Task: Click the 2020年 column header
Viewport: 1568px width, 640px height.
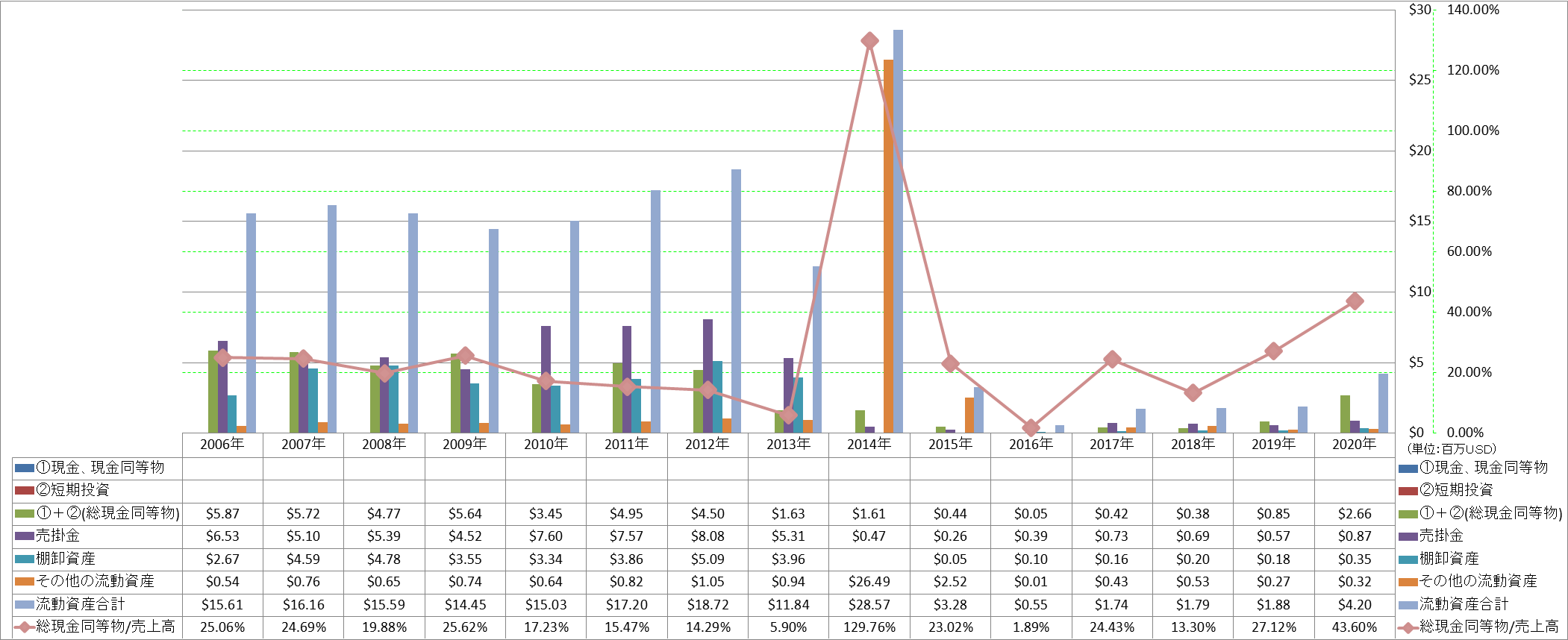Action: pos(1355,445)
